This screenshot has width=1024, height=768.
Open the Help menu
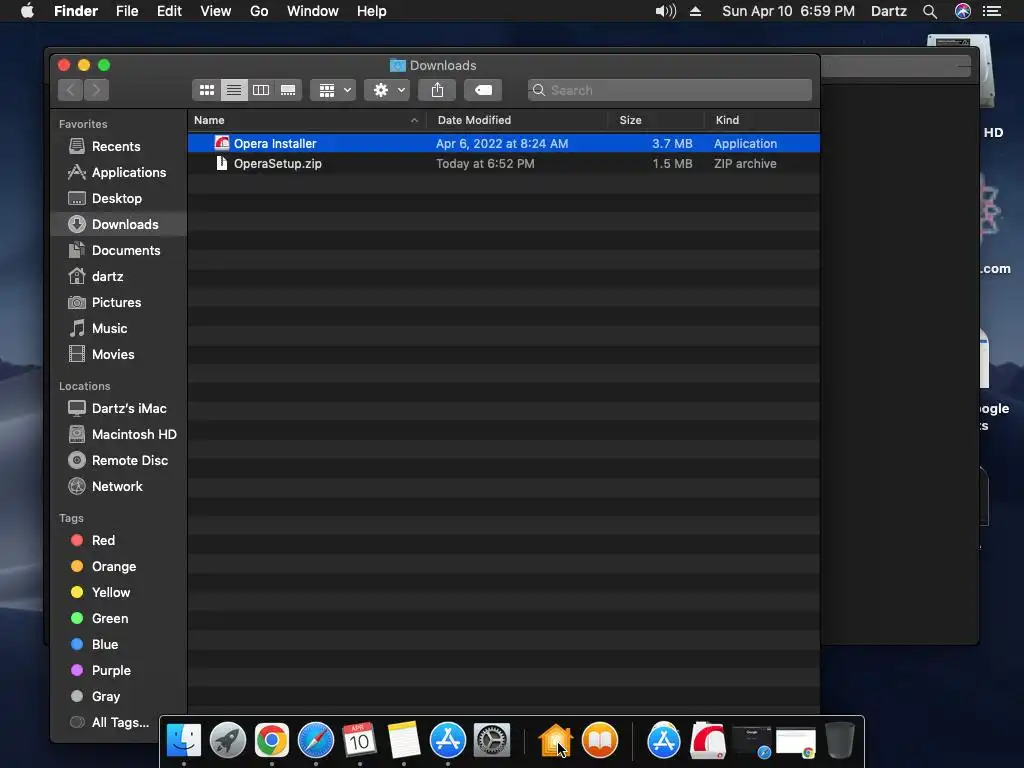tap(372, 11)
